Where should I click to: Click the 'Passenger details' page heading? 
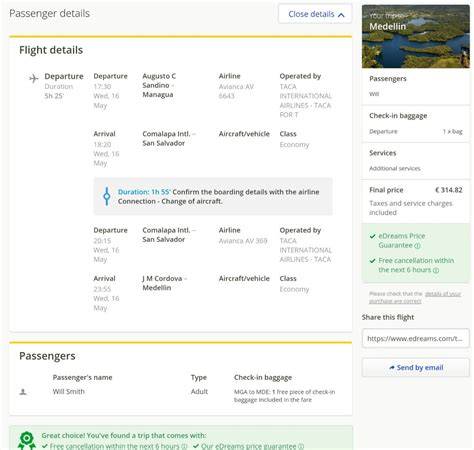pyautogui.click(x=49, y=13)
